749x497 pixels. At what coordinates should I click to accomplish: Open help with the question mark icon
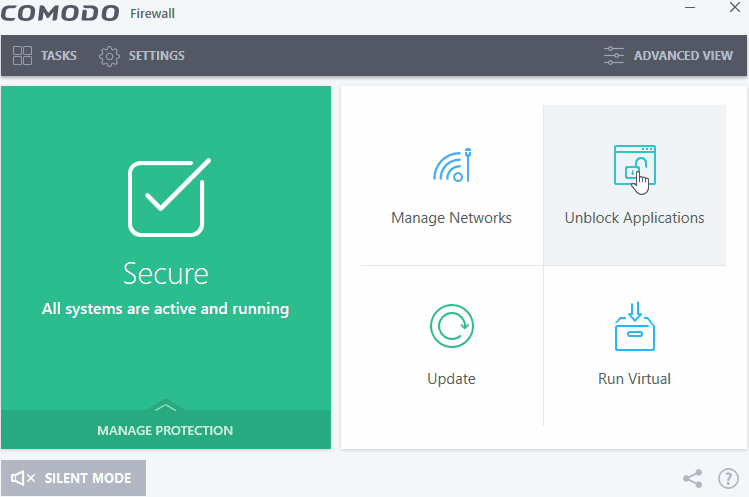728,479
